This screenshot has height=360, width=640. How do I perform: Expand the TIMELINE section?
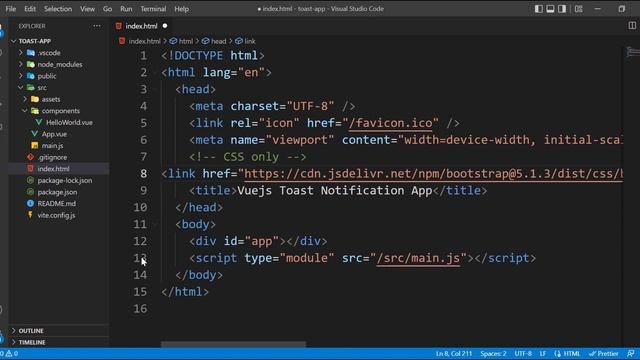click(32, 342)
